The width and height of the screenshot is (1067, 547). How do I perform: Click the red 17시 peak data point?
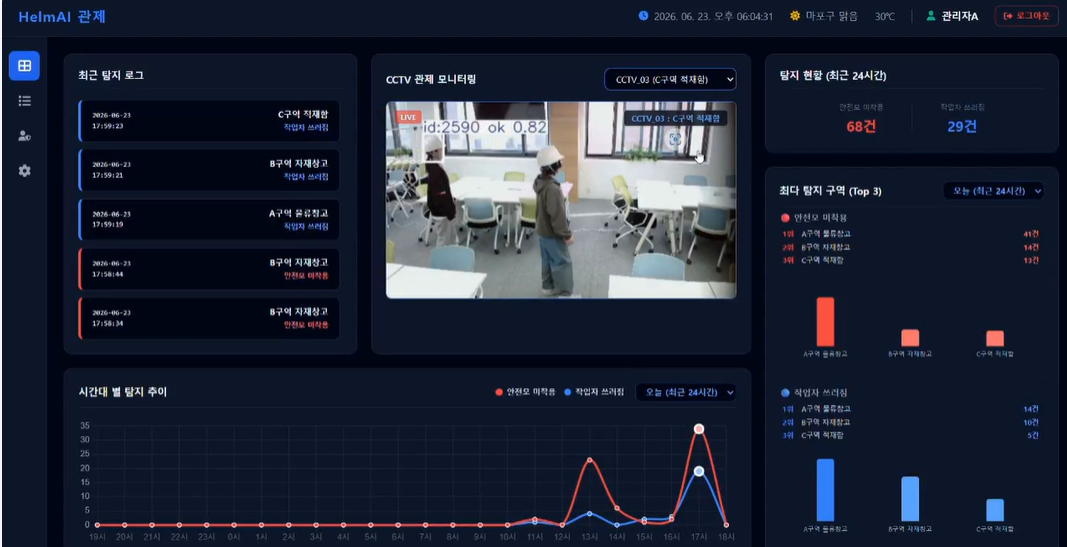point(699,429)
